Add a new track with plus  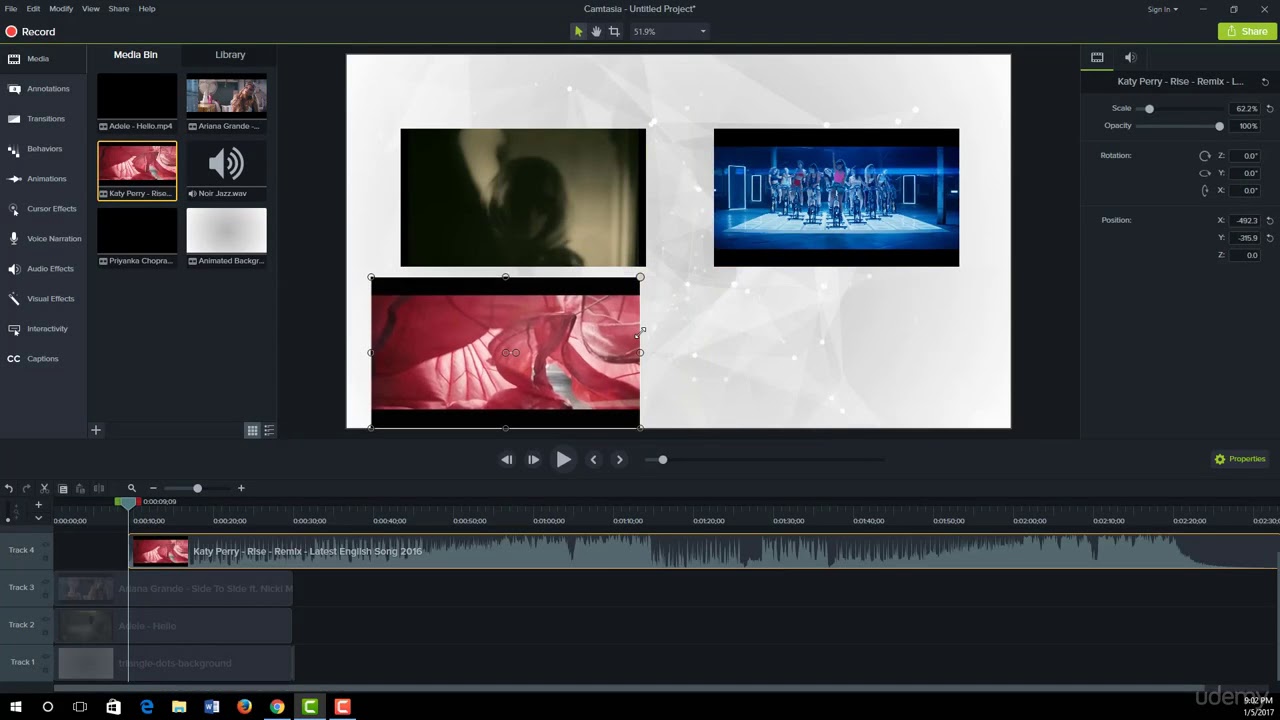point(39,505)
